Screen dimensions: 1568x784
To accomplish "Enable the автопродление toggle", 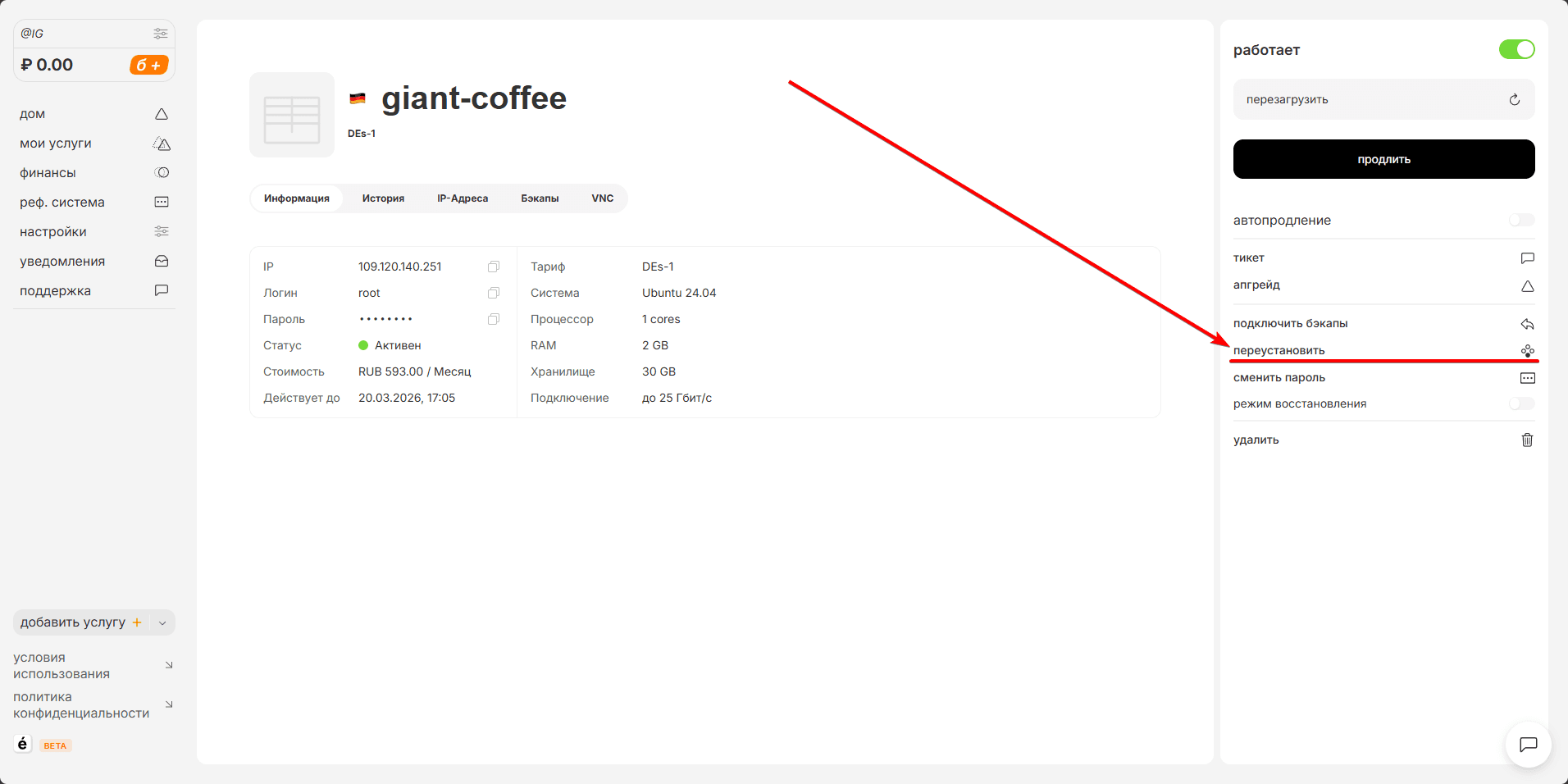I will tap(1521, 220).
